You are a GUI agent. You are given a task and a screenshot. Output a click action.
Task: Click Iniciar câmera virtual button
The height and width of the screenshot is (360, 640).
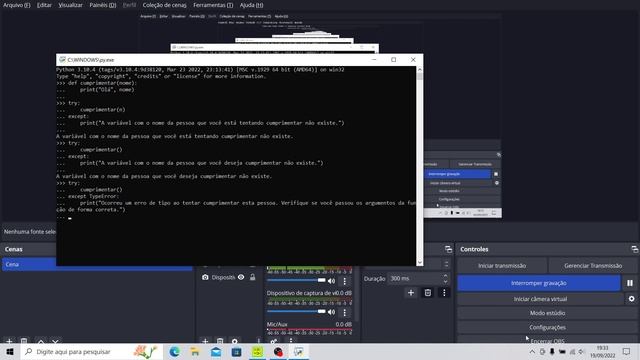click(x=540, y=299)
